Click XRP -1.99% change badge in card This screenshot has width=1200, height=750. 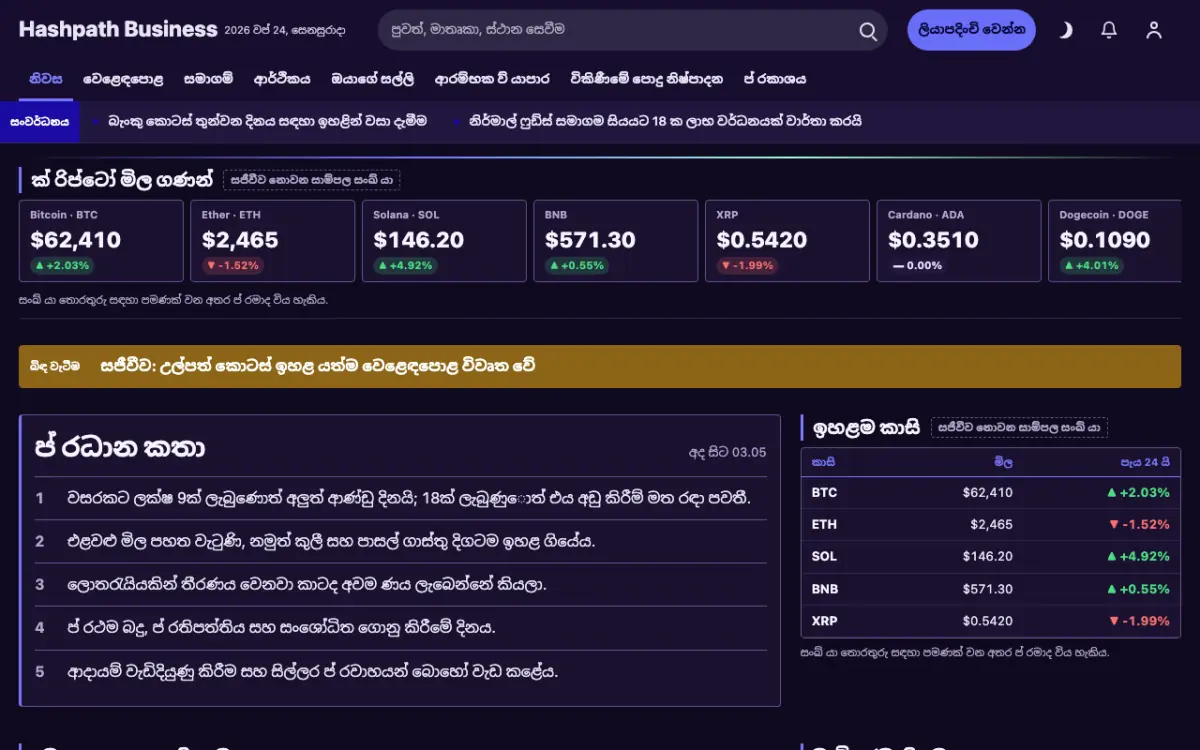coord(748,266)
